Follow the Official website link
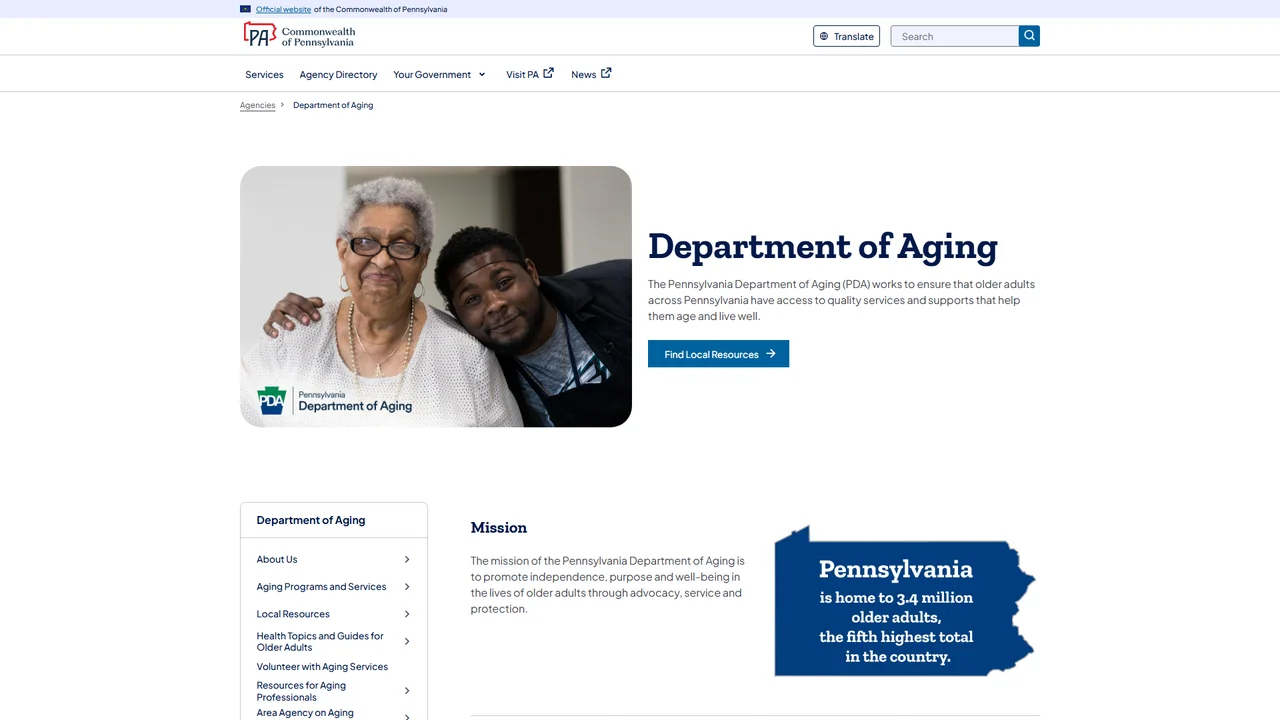 [283, 9]
